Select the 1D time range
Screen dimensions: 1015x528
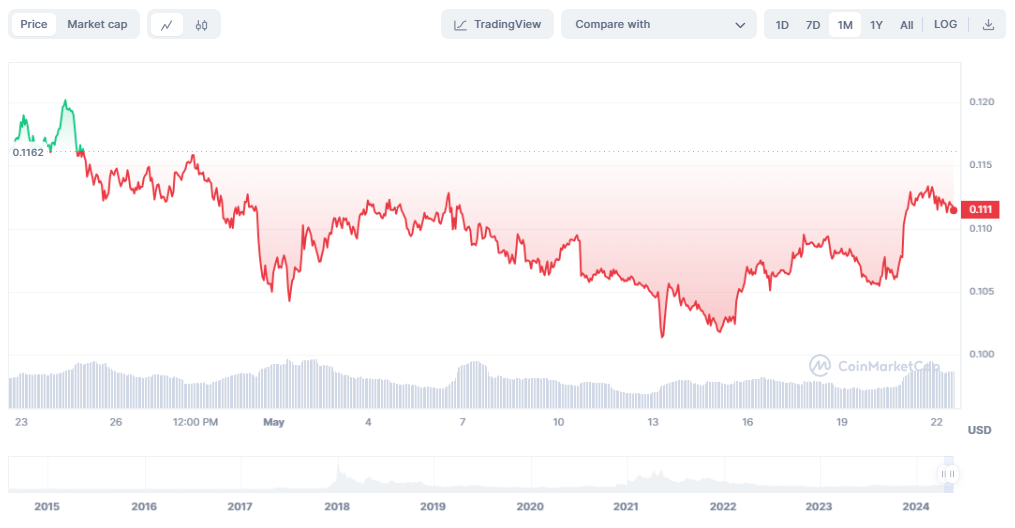[782, 25]
